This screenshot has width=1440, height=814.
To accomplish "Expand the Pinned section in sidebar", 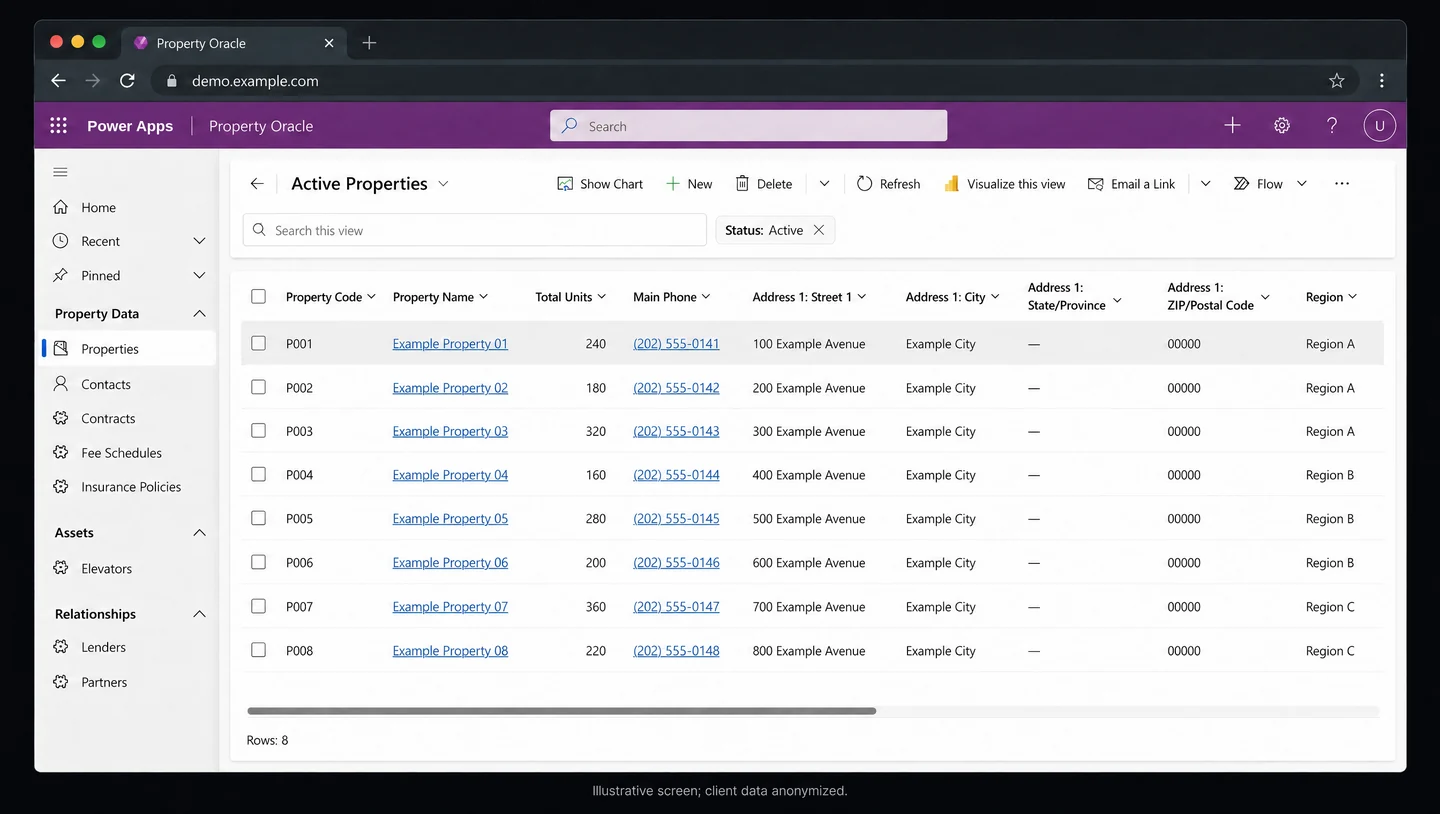I will coord(199,275).
